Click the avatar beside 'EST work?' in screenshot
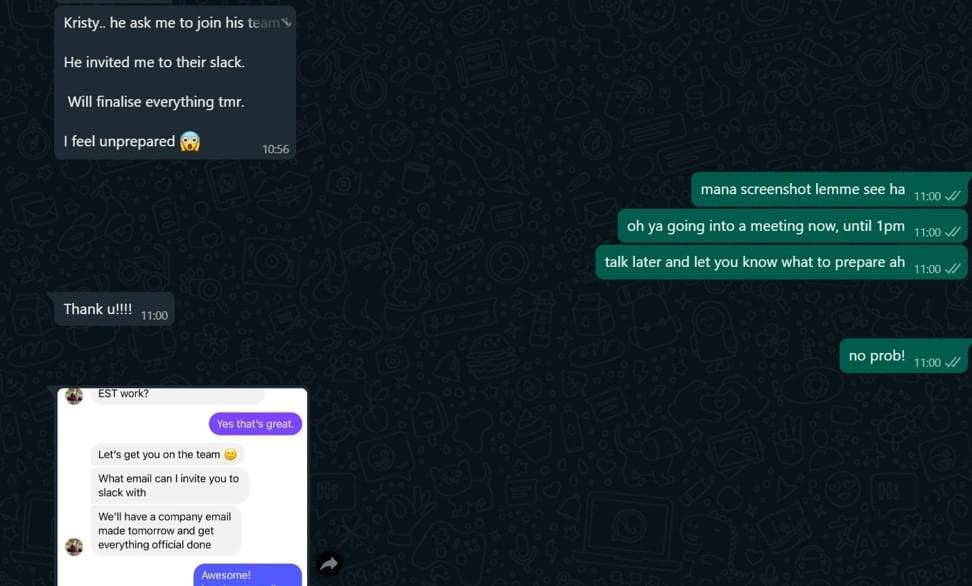This screenshot has width=972, height=586. [x=74, y=396]
